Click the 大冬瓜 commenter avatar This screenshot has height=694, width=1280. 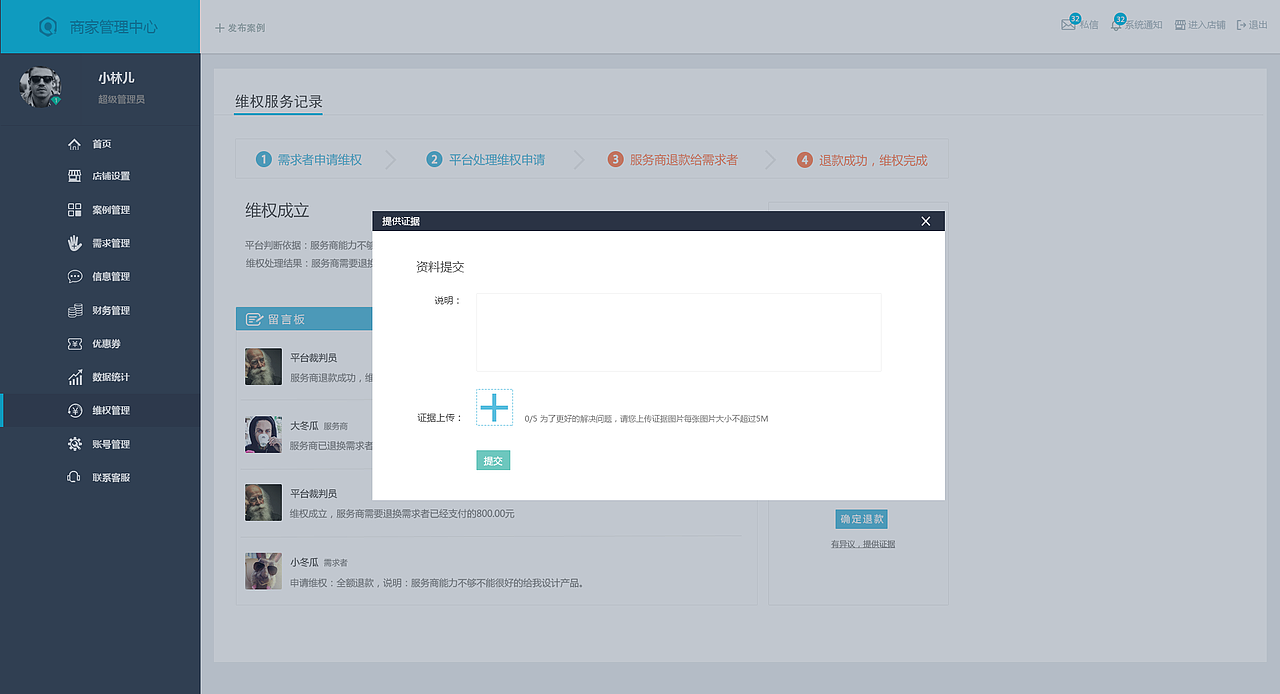tap(263, 434)
